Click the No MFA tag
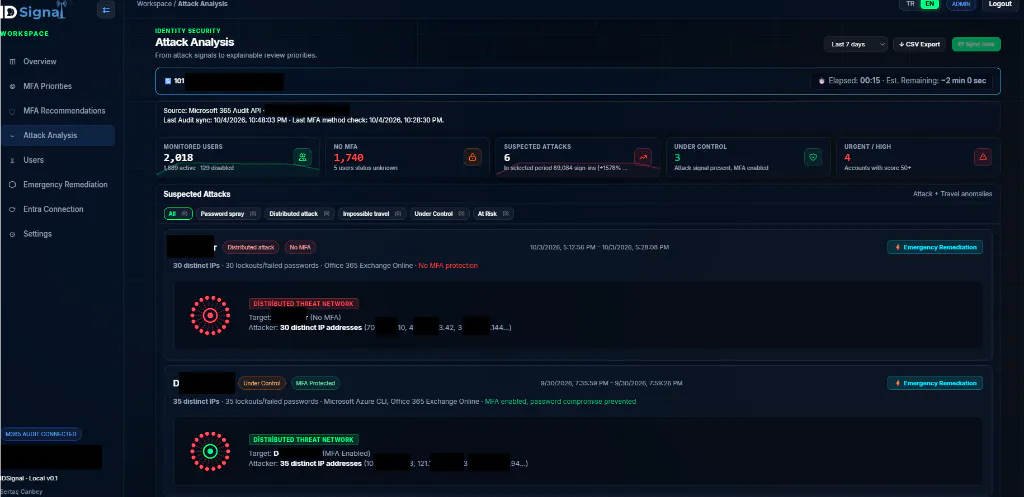This screenshot has height=497, width=1024. click(300, 248)
